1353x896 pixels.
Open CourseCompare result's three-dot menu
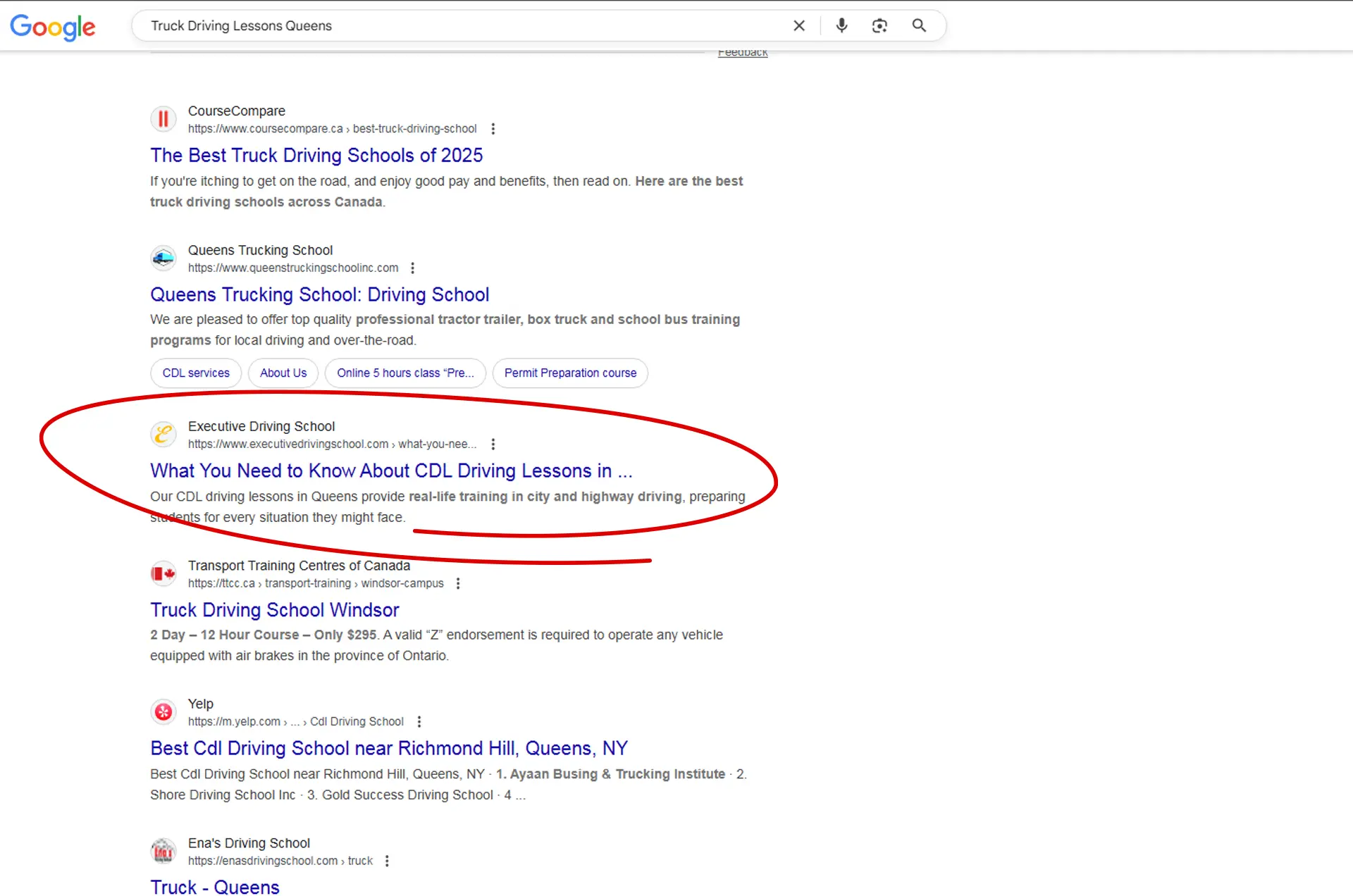click(493, 129)
